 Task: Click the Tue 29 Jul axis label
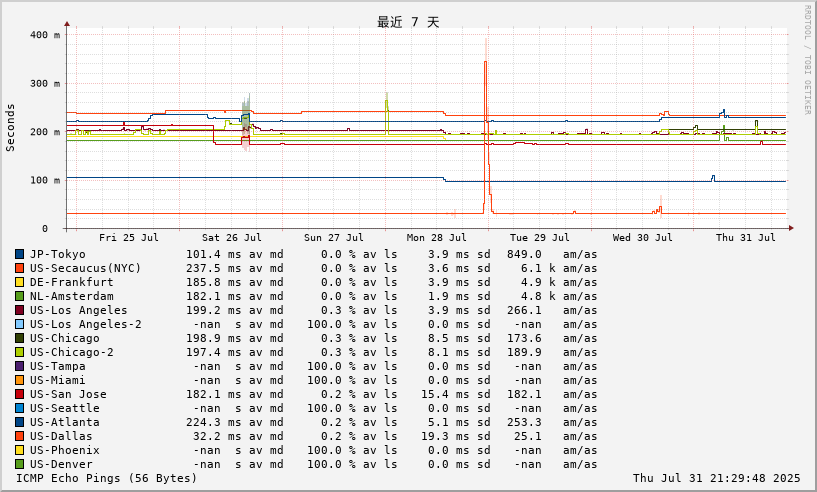540,238
